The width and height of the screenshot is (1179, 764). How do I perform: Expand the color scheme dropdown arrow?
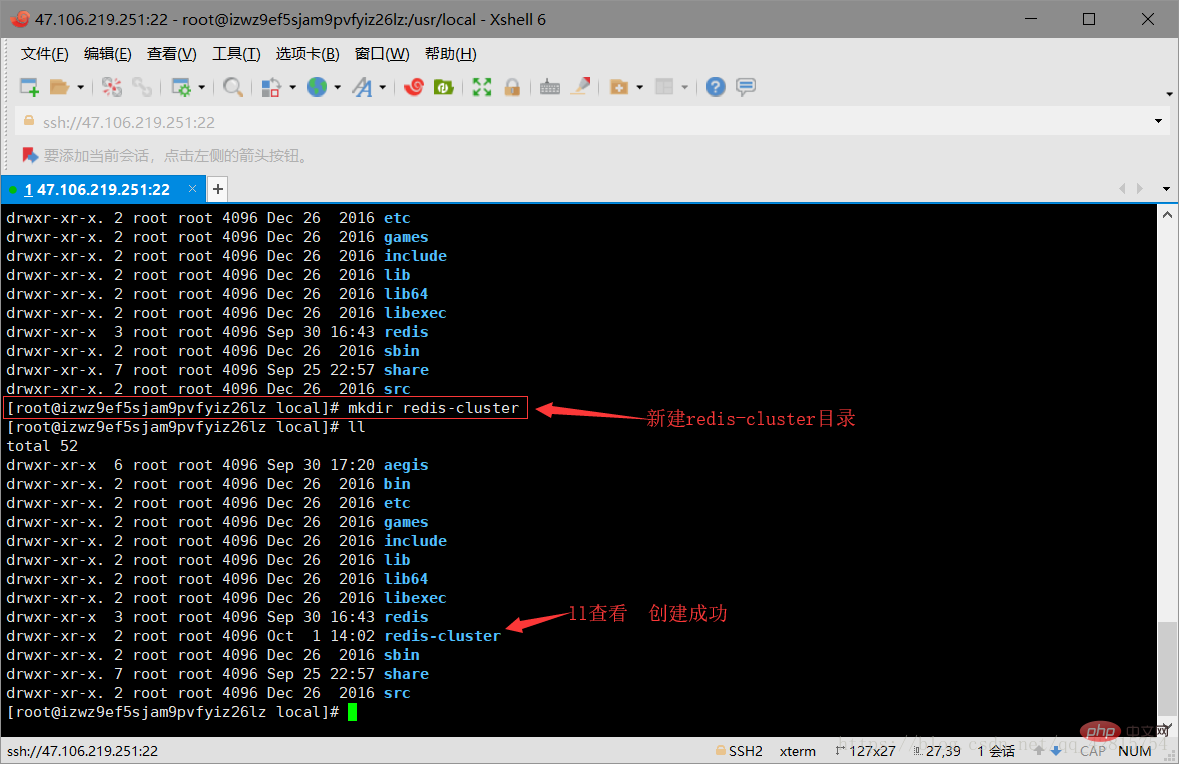point(292,87)
